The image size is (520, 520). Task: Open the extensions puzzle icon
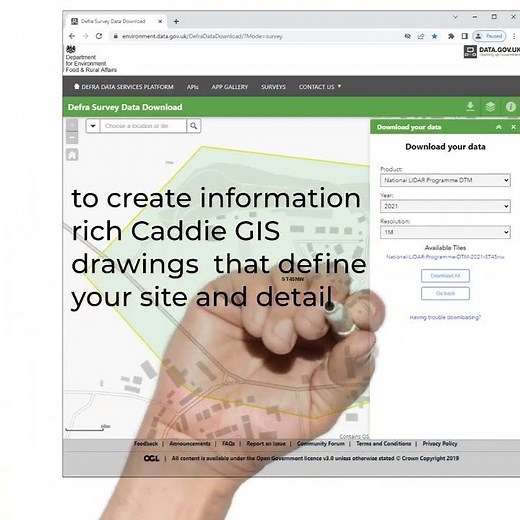pos(451,36)
